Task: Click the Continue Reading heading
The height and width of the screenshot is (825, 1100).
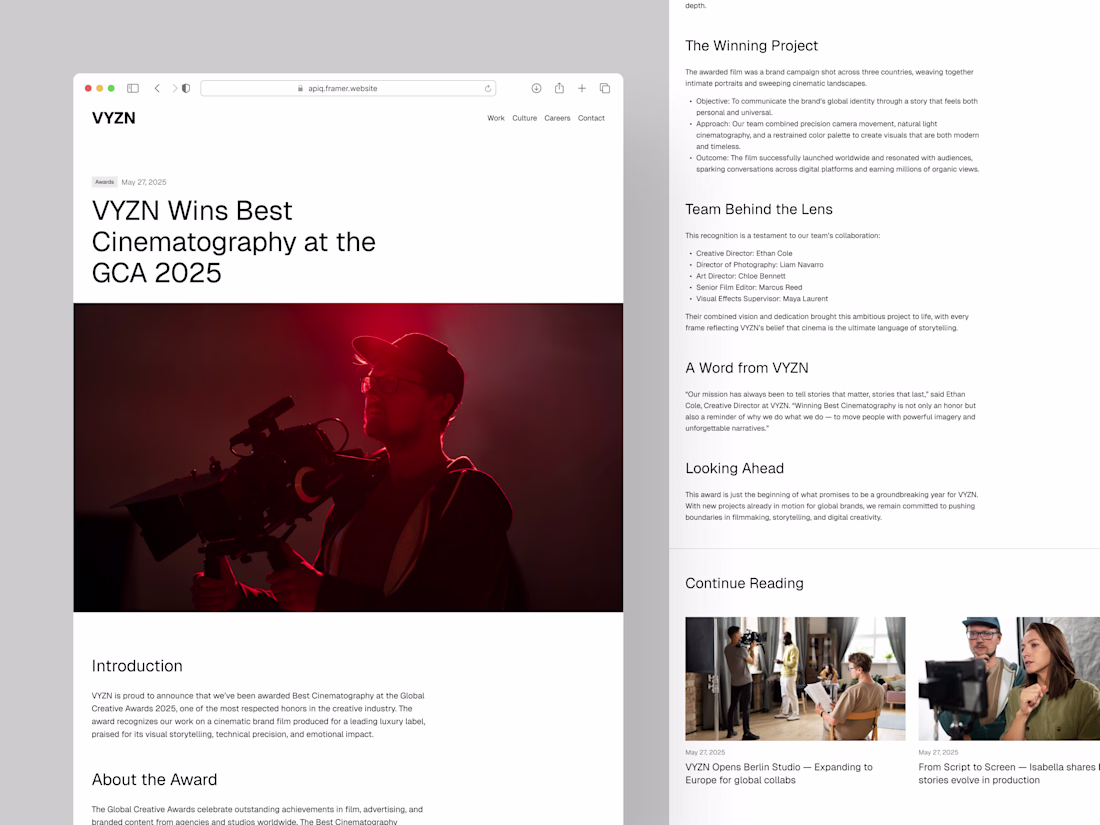Action: (x=744, y=583)
